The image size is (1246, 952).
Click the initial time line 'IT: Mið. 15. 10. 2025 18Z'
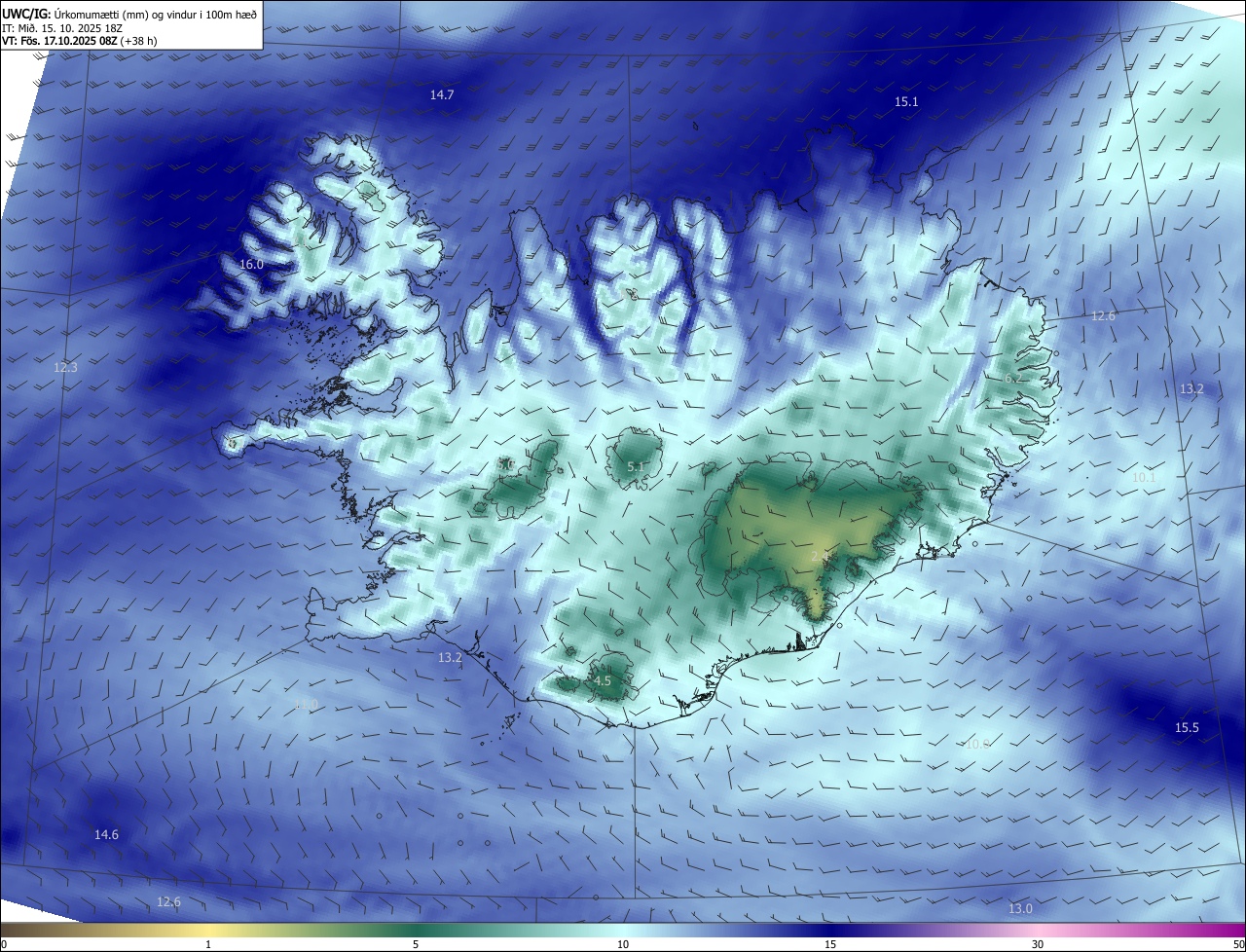(x=62, y=28)
